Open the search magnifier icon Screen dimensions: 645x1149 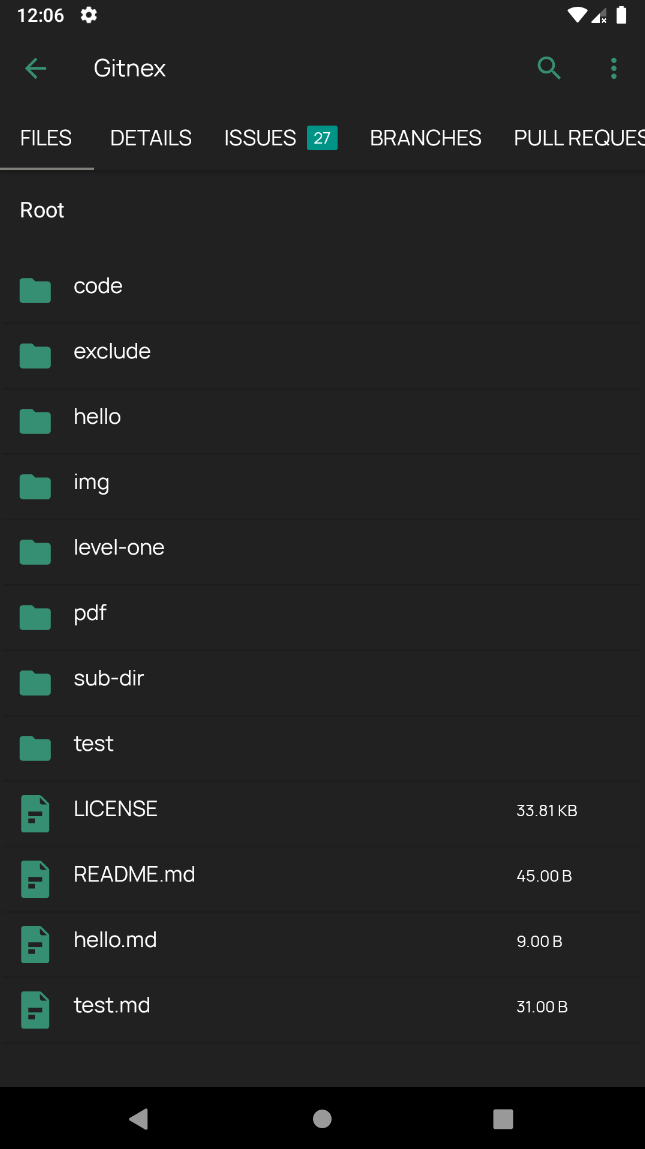pyautogui.click(x=549, y=68)
